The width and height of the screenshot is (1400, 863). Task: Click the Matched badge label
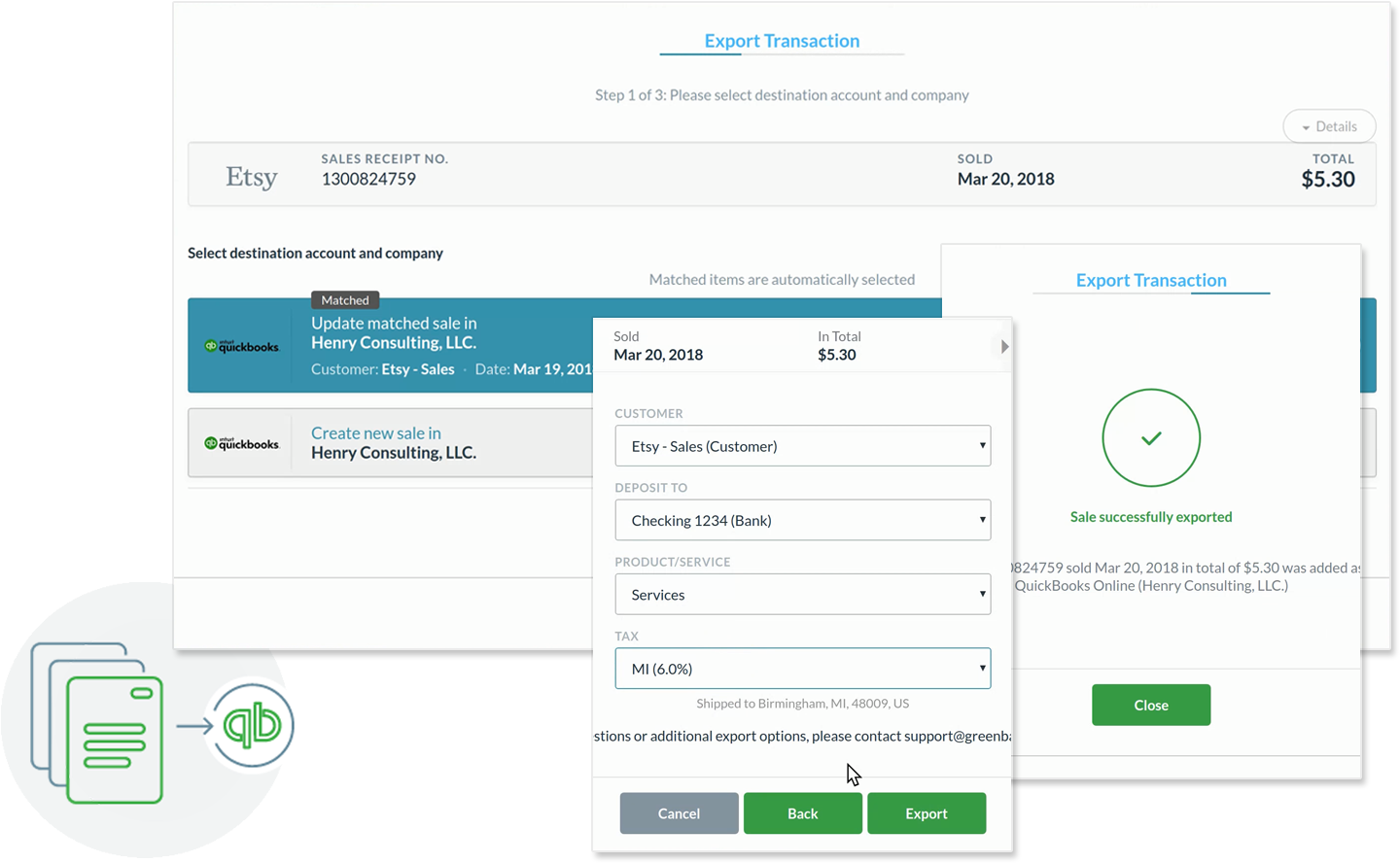pyautogui.click(x=344, y=299)
